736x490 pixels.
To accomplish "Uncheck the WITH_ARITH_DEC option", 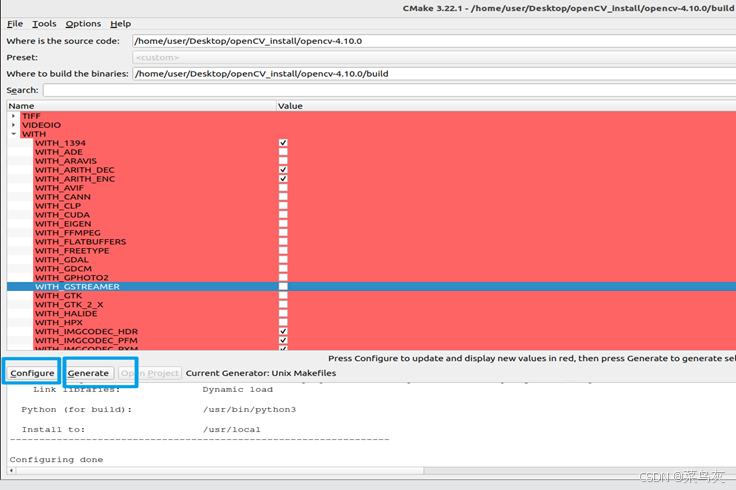I will pos(283,170).
